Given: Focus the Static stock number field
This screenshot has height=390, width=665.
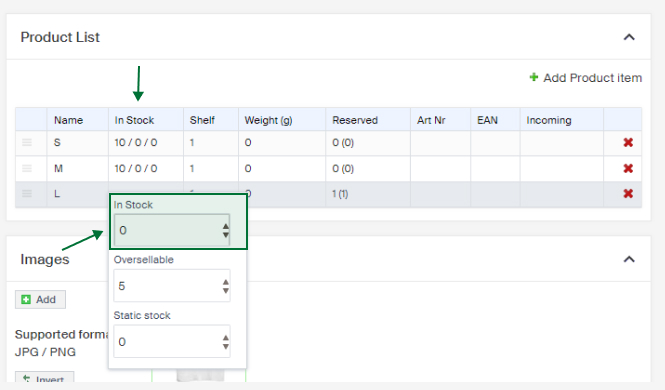Looking at the screenshot, I should click(172, 341).
